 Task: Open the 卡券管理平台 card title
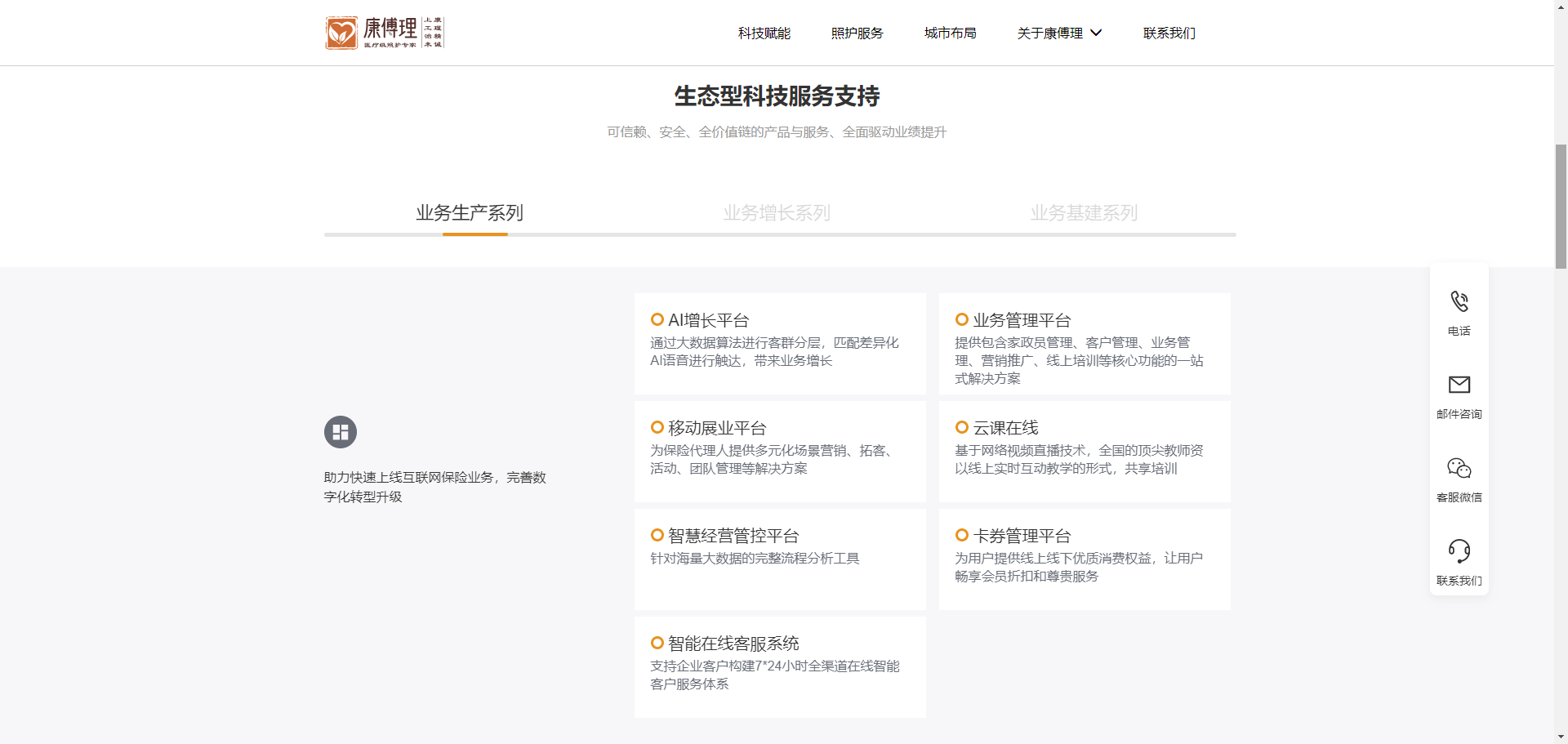1022,536
